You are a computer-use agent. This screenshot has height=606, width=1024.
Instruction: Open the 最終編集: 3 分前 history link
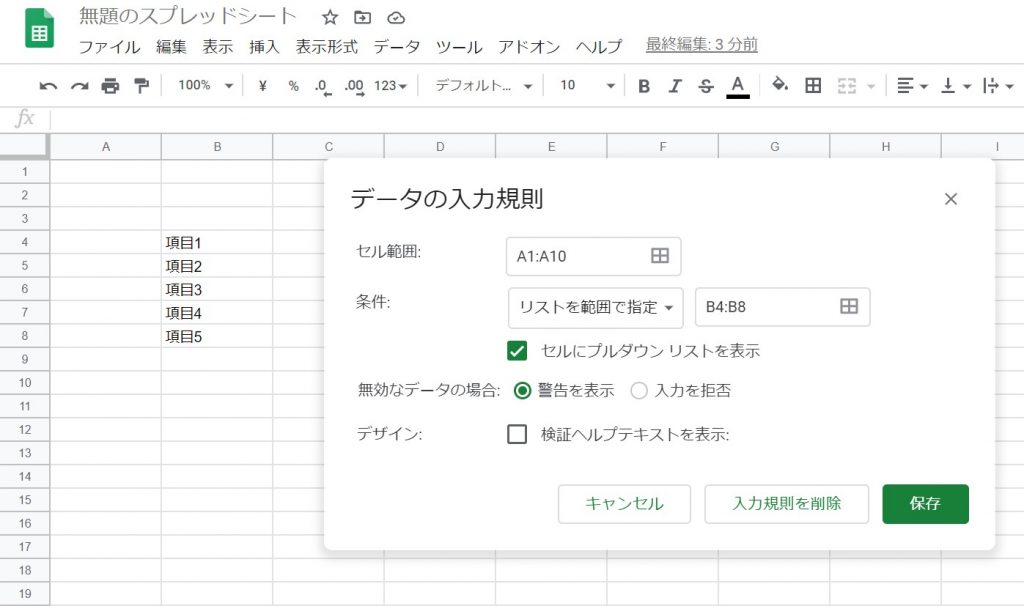coord(701,44)
